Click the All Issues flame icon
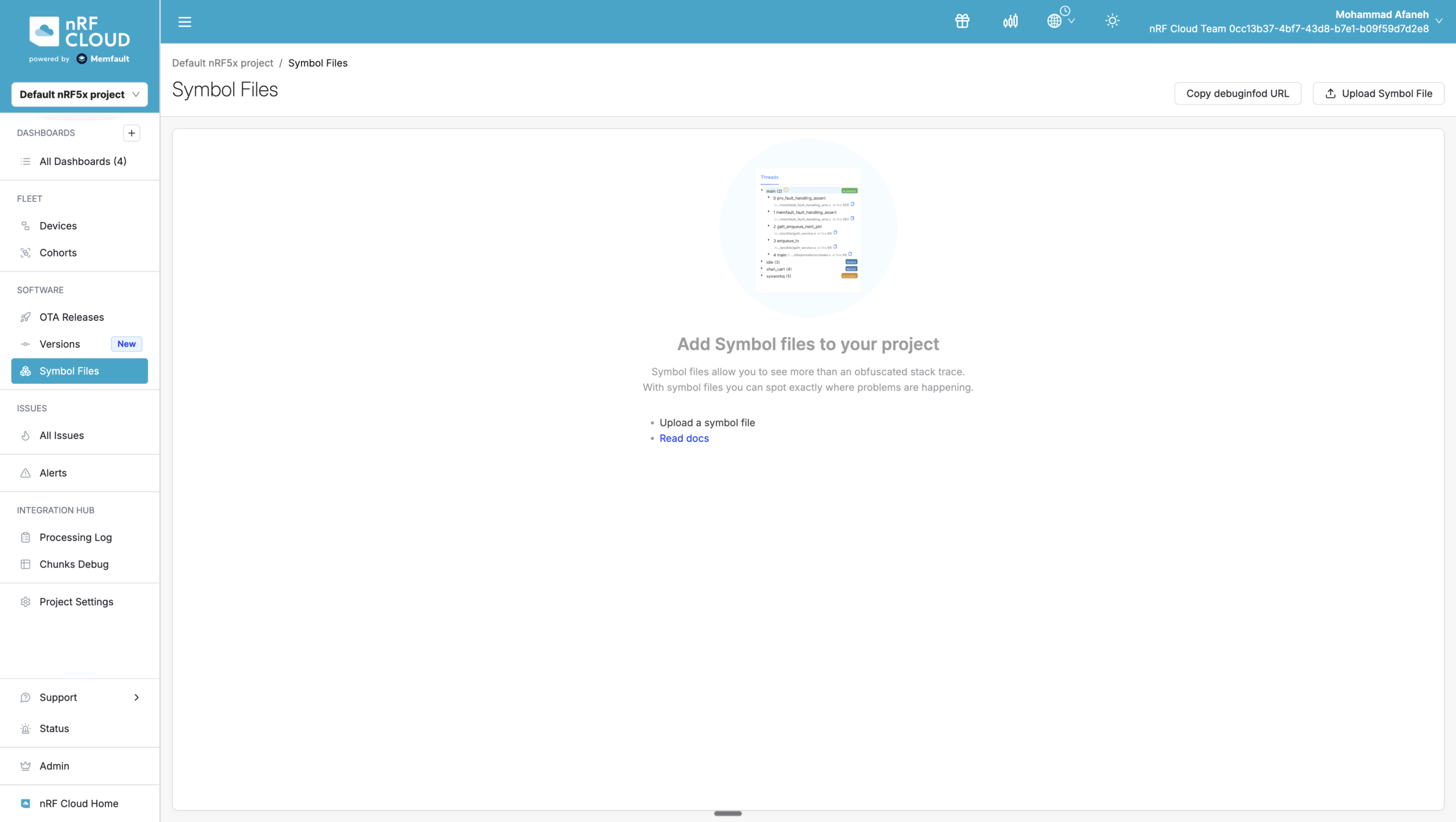 pos(26,435)
